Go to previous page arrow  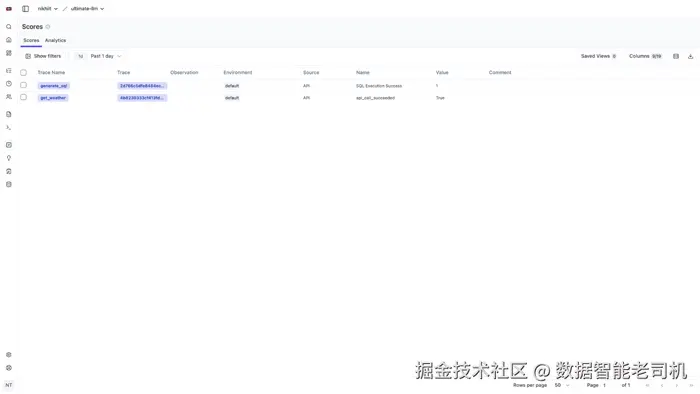[662, 385]
